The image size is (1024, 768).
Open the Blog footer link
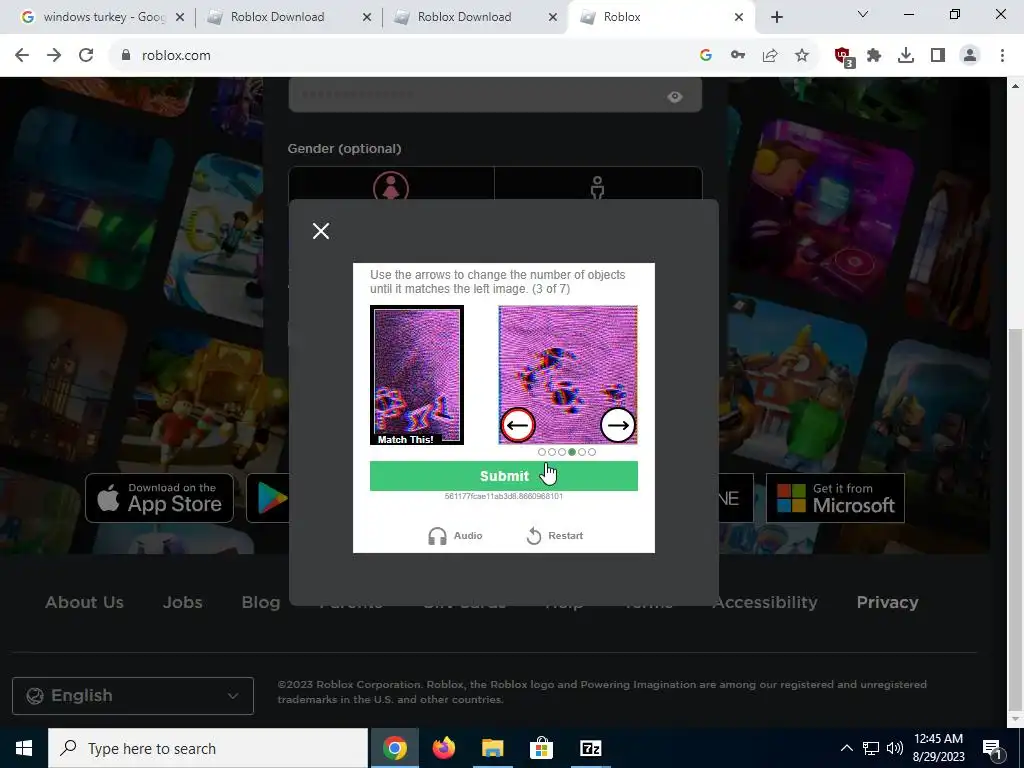[261, 602]
